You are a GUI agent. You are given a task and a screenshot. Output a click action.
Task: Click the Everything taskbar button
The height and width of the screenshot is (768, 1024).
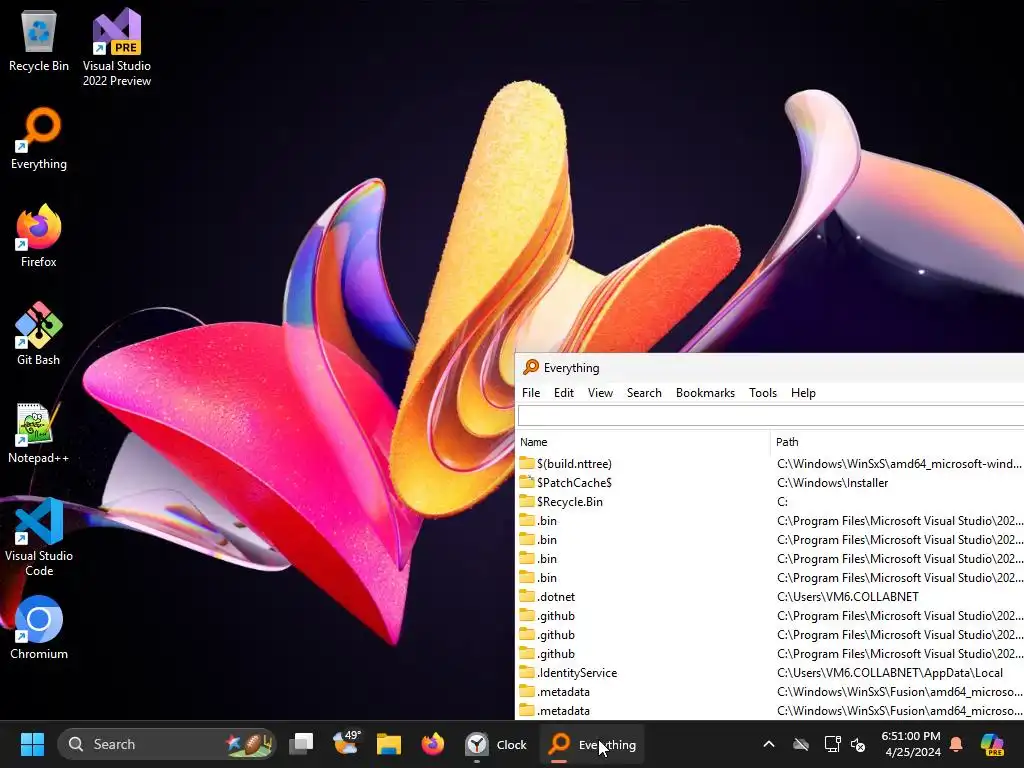point(592,744)
